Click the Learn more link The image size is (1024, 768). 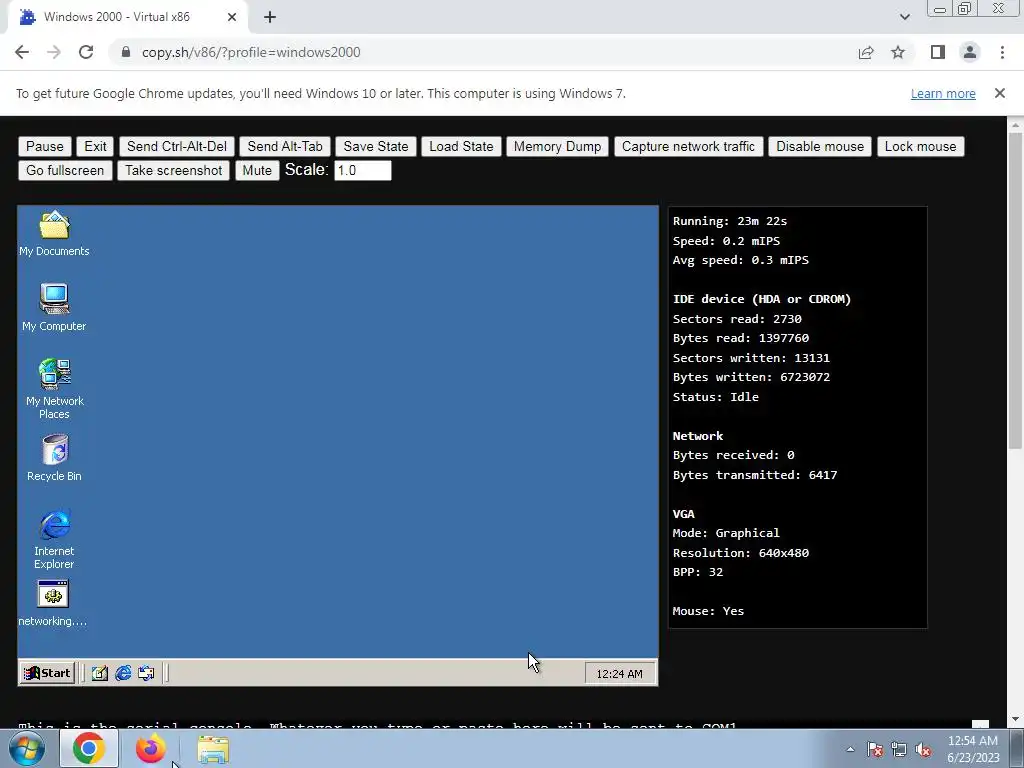click(x=943, y=93)
